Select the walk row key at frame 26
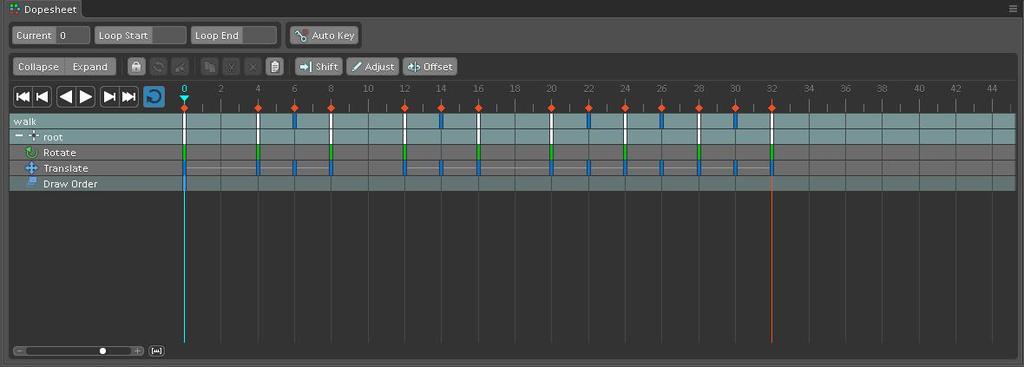 (x=662, y=121)
